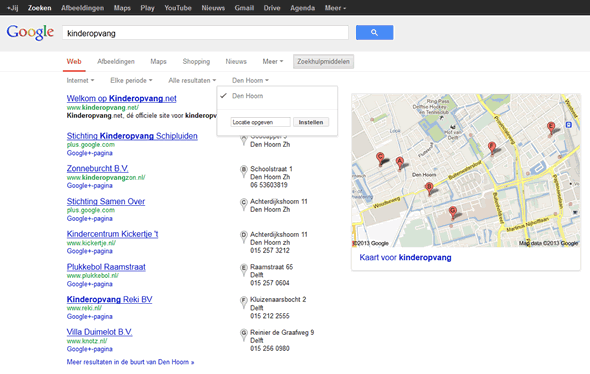Viewport: 590px width, 374px height.
Task: Click Zoeken in the top bar
Action: [x=40, y=8]
